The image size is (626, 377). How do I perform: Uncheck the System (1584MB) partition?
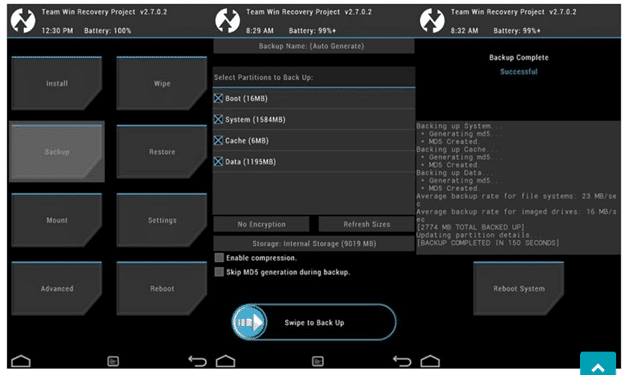click(218, 119)
